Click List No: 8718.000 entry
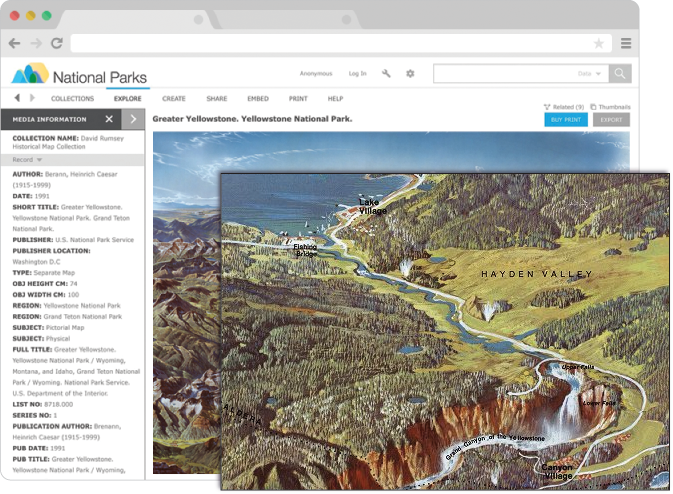 (42, 404)
